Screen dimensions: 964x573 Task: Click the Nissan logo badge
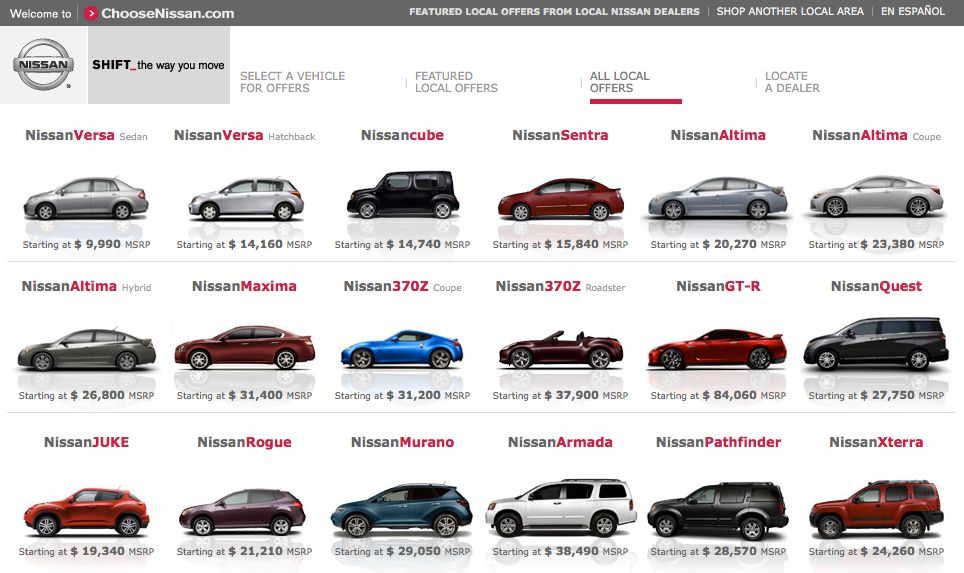(x=44, y=65)
